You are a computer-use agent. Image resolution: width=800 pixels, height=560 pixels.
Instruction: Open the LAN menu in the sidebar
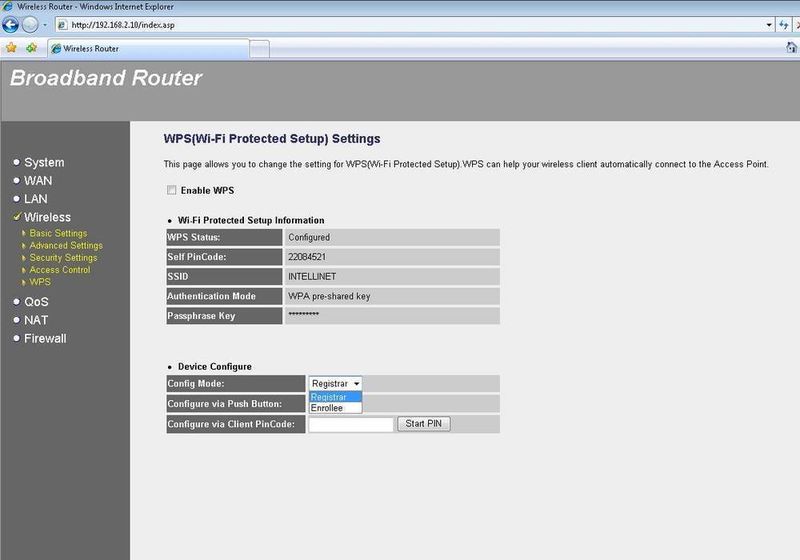36,199
